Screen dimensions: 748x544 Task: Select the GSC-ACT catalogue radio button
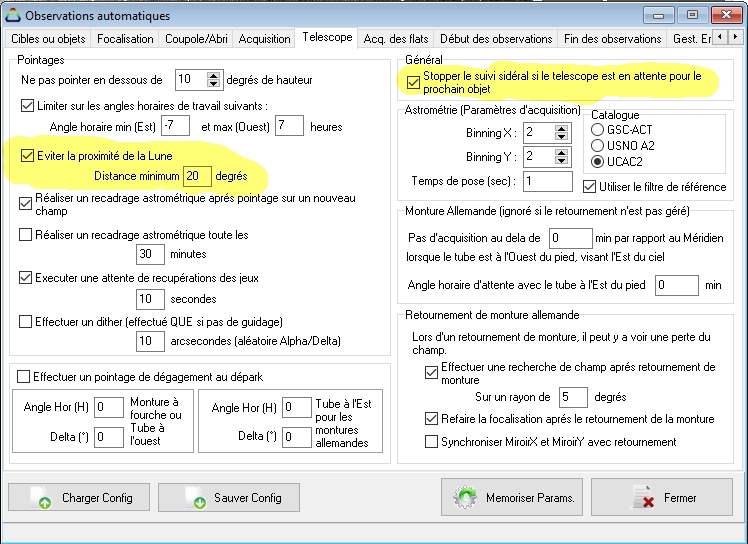598,129
